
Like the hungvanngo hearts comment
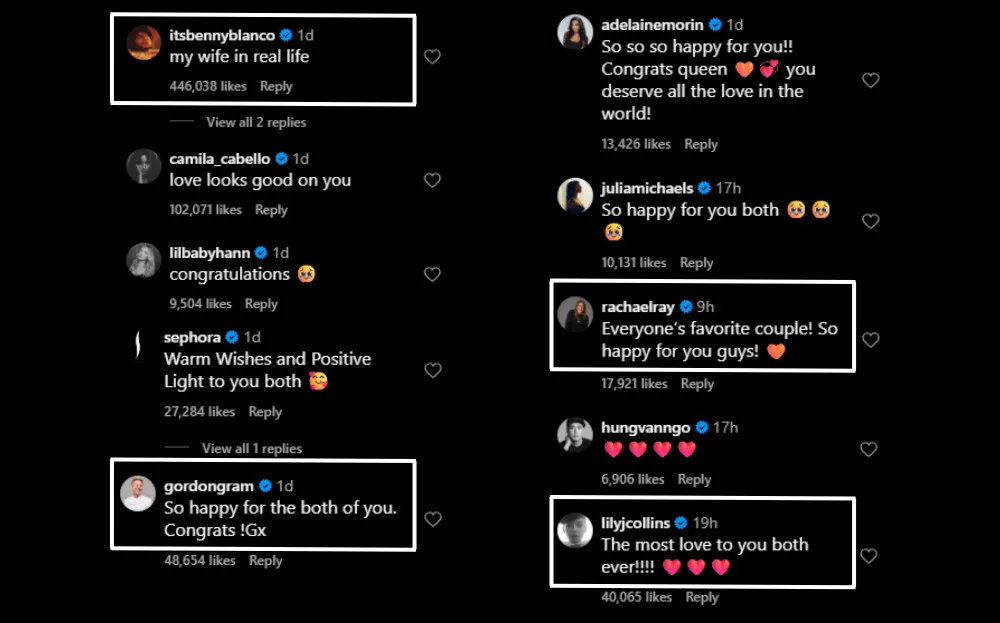(x=868, y=449)
